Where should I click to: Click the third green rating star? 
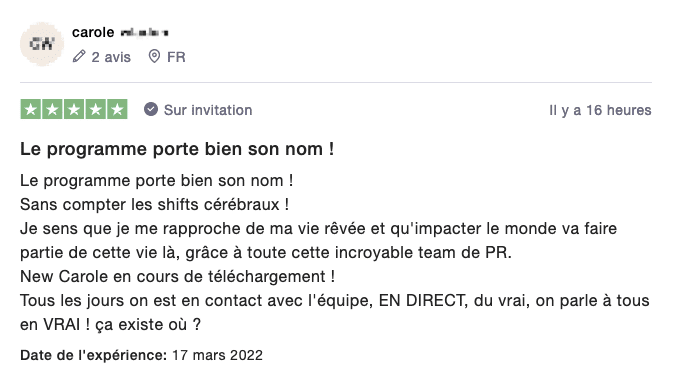74,109
